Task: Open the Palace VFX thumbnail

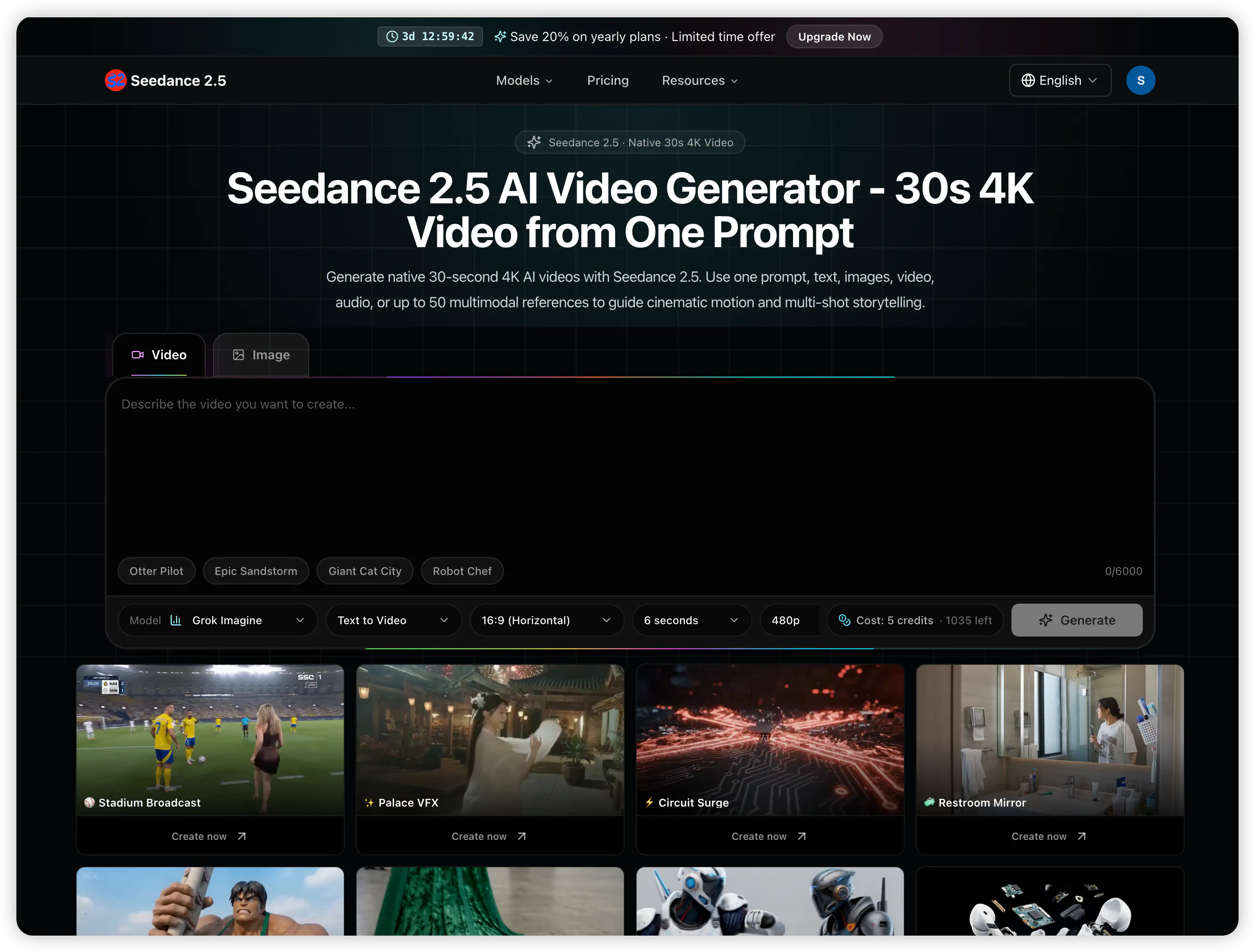Action: point(490,740)
